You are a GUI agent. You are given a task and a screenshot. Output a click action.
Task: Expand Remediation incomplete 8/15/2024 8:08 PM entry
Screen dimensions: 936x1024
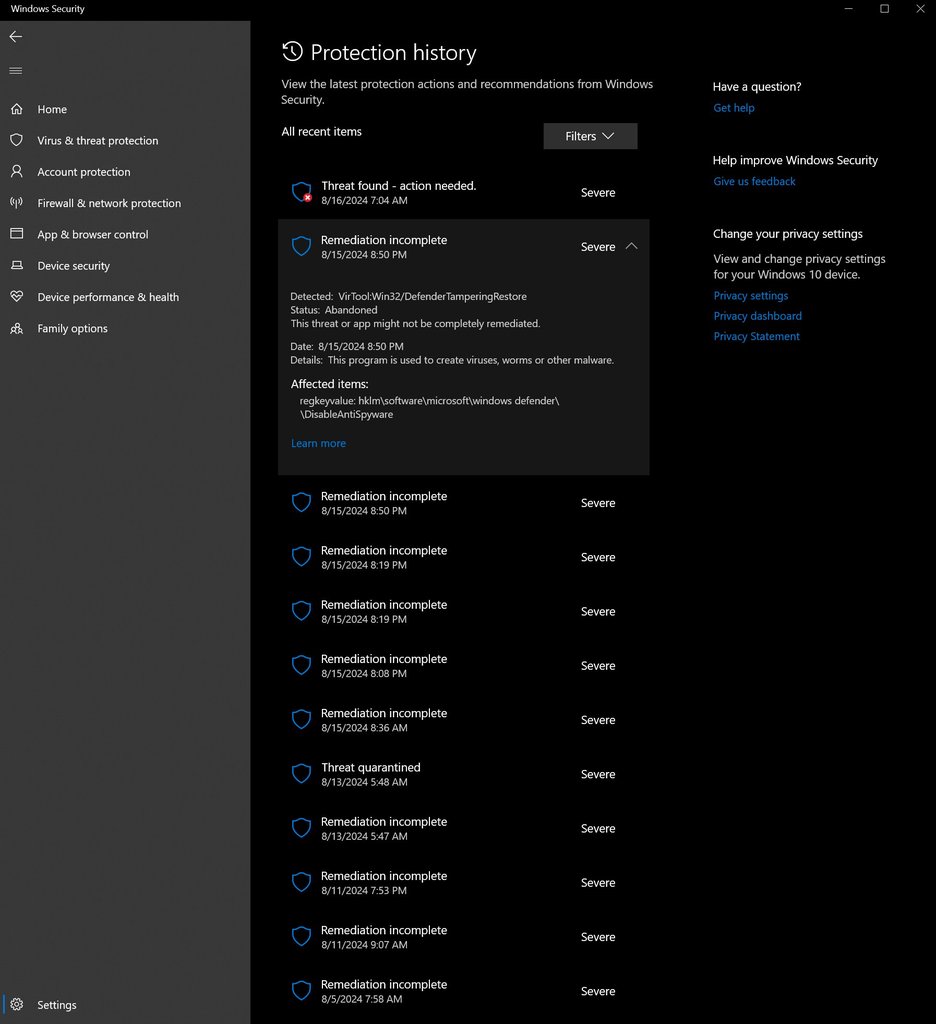coord(463,665)
